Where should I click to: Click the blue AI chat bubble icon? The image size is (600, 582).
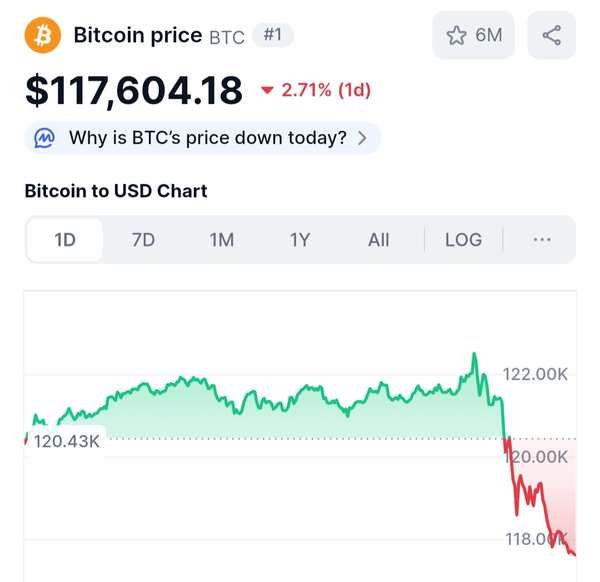[x=45, y=138]
